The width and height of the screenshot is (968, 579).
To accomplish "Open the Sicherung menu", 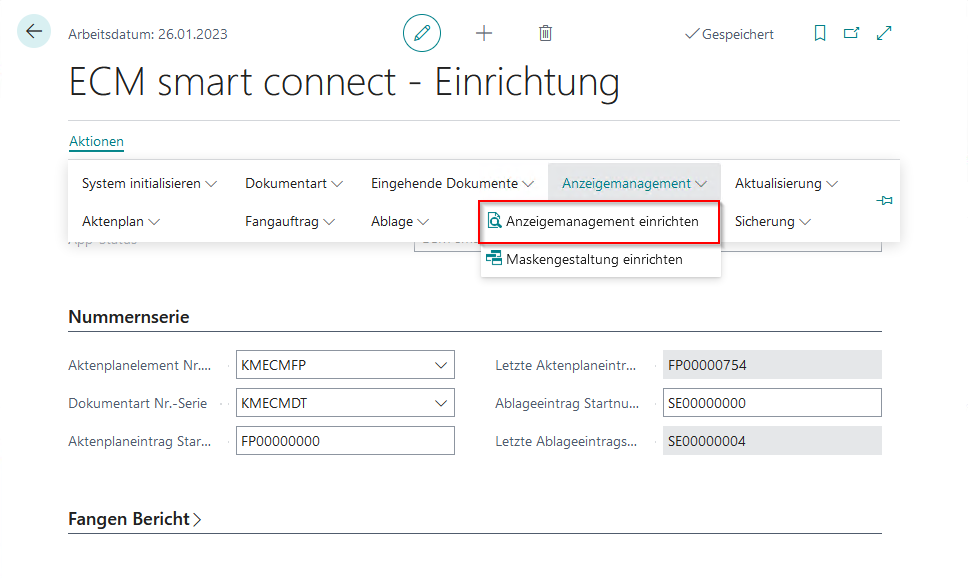I will coord(772,222).
